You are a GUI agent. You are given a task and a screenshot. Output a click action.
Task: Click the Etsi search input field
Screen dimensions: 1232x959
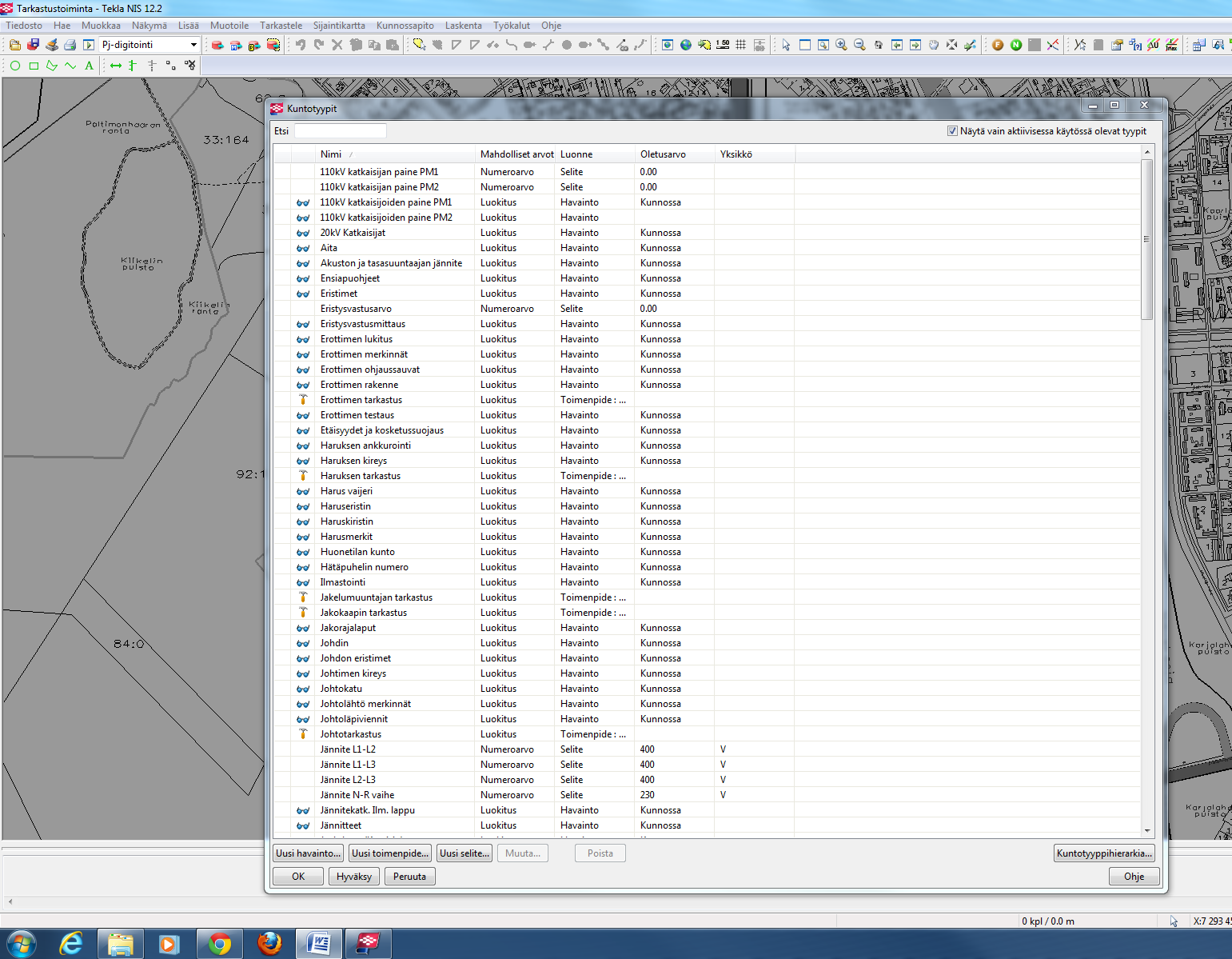pyautogui.click(x=341, y=131)
